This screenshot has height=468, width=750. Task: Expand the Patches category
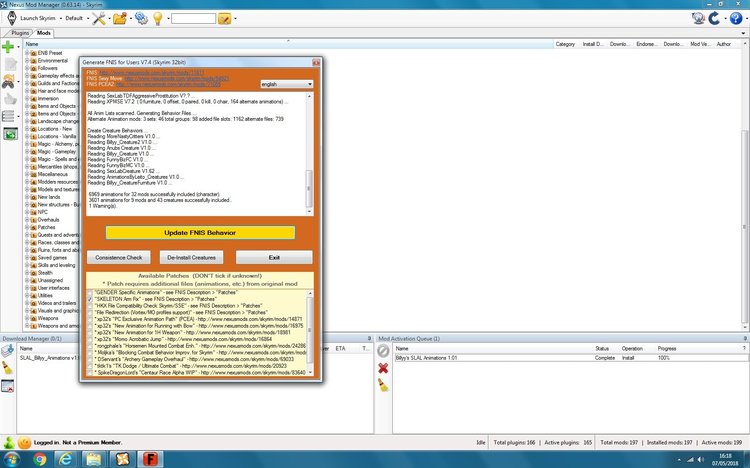click(x=27, y=227)
